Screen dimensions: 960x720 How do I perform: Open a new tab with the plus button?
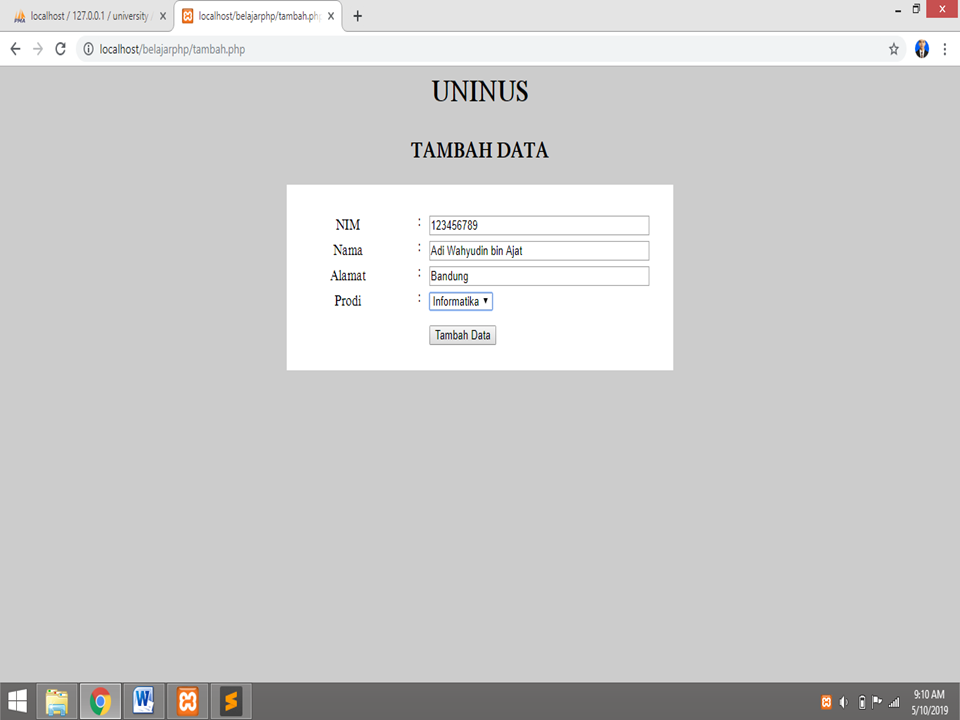point(358,17)
